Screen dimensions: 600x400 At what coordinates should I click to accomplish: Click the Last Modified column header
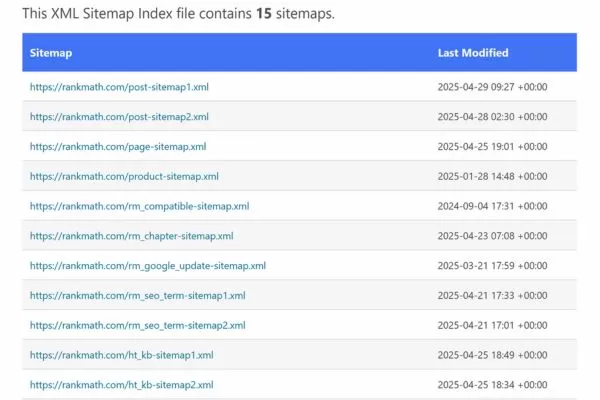[x=473, y=53]
